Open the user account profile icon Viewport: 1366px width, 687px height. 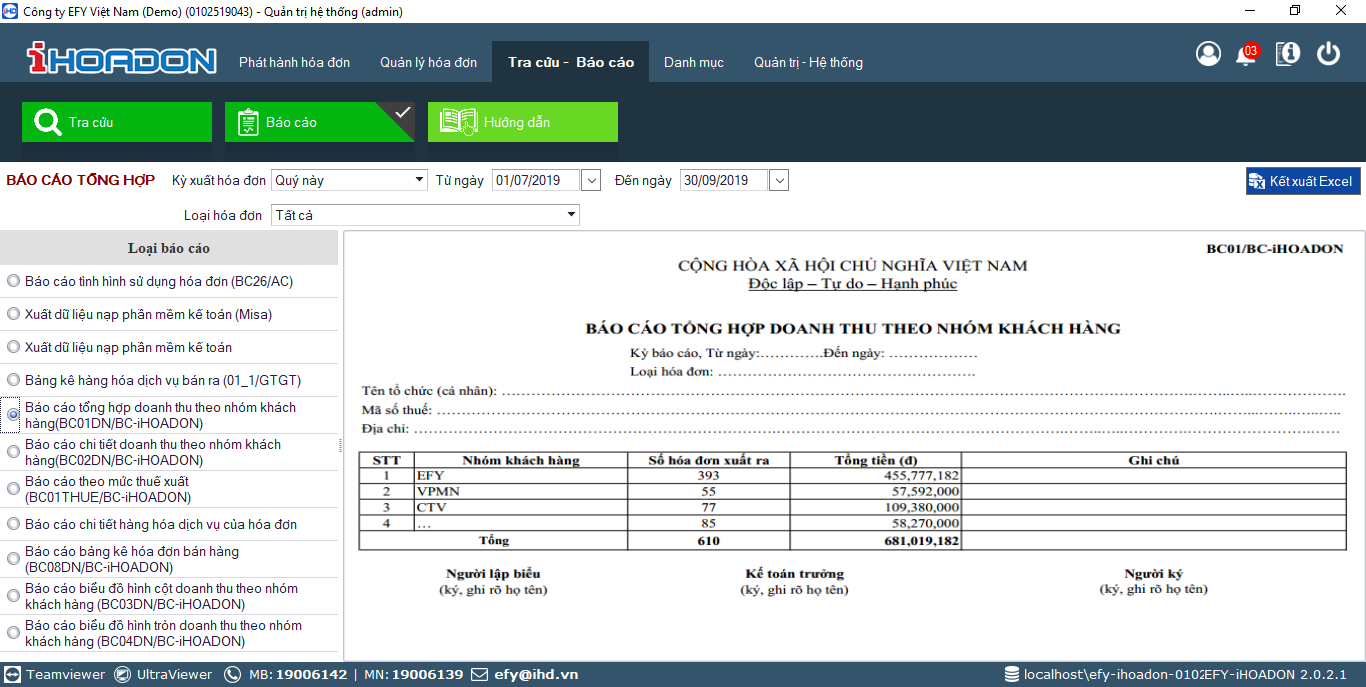click(1208, 54)
